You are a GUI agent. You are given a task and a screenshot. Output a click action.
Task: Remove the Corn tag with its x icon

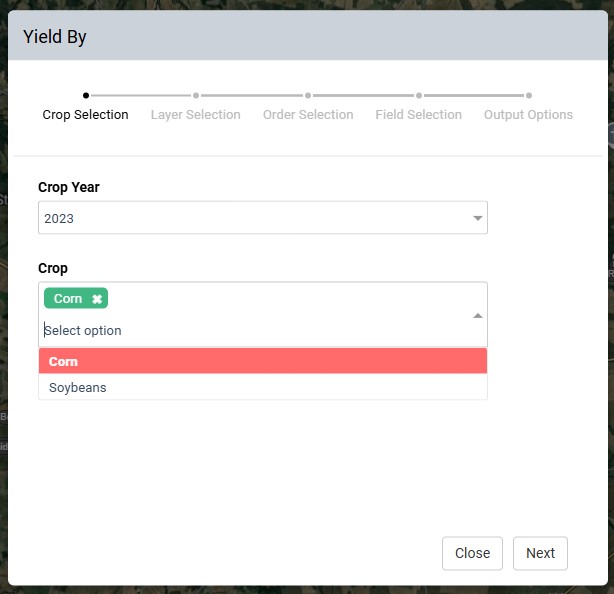click(97, 299)
